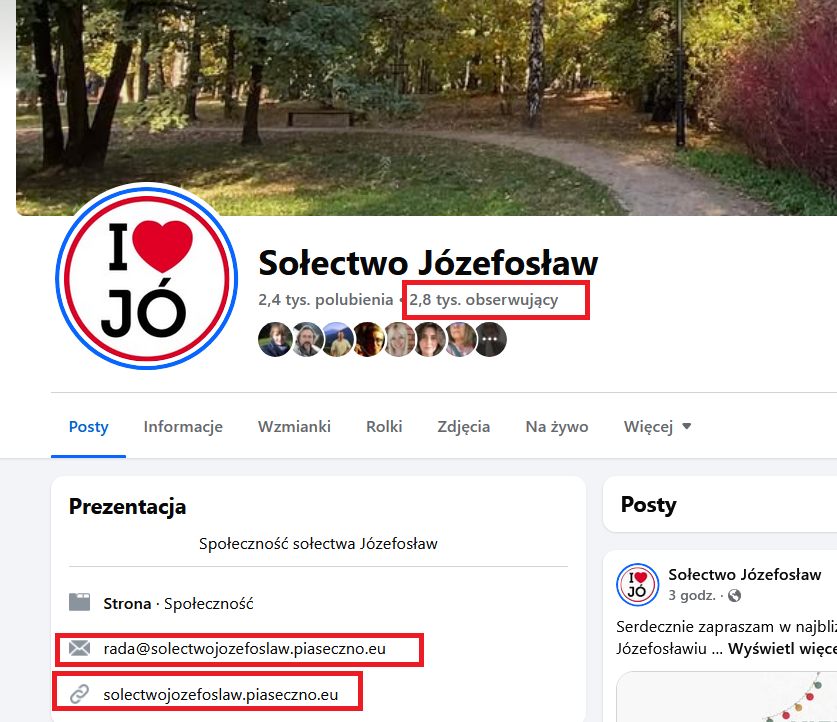
Task: Open the Wzmianki tab
Action: pos(294,426)
